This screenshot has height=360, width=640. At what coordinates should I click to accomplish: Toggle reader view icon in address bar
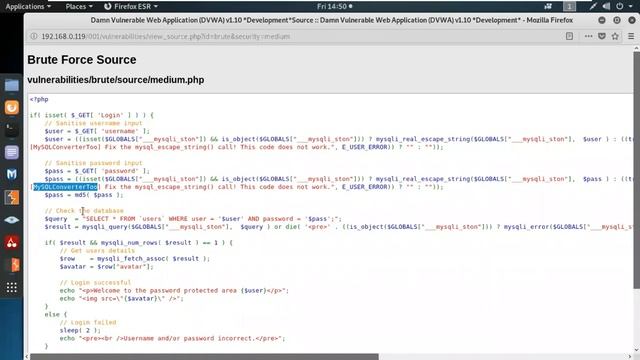[569, 36]
